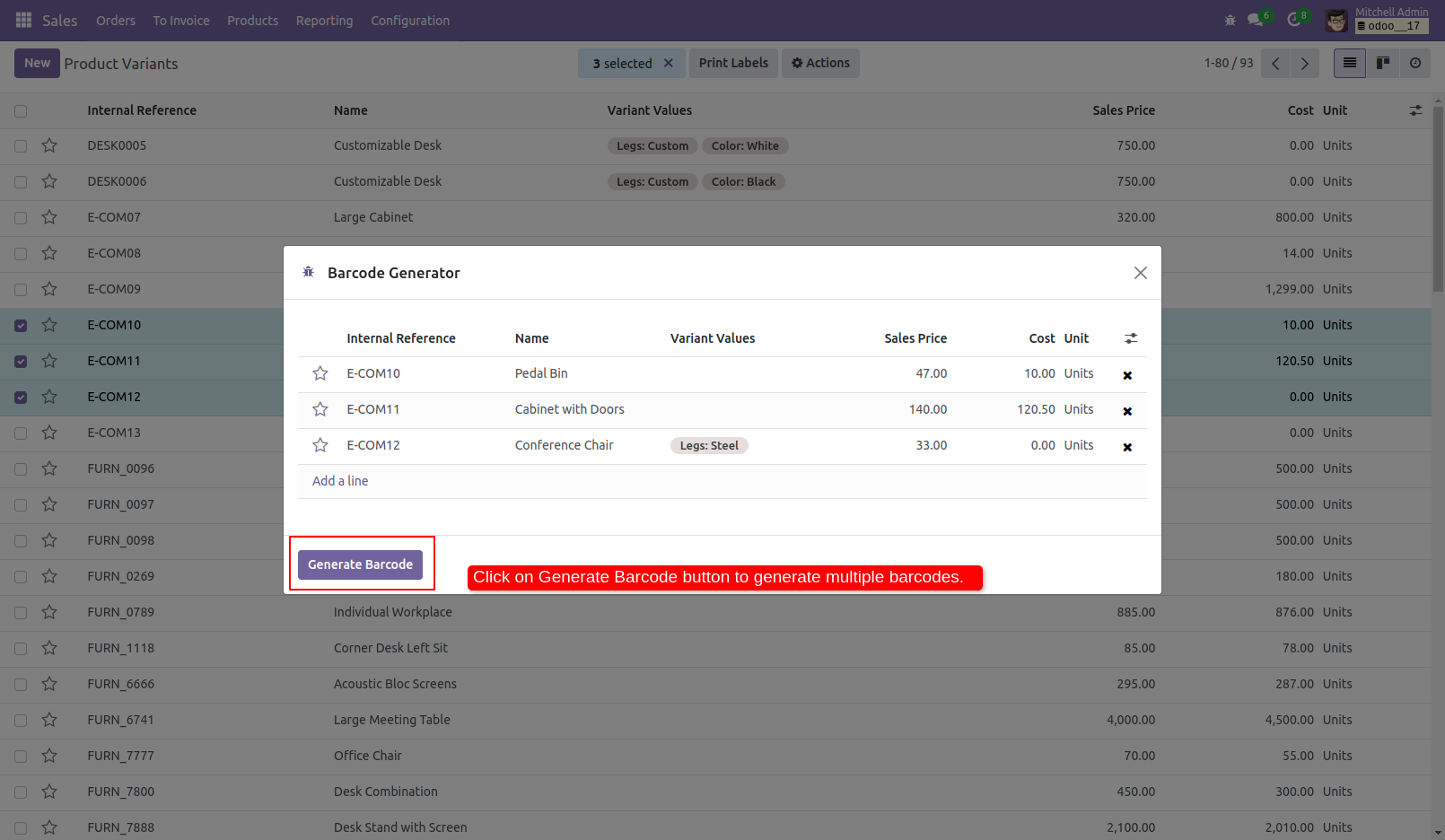This screenshot has height=840, width=1445.
Task: Select all rows via header checkbox
Action: pos(20,110)
